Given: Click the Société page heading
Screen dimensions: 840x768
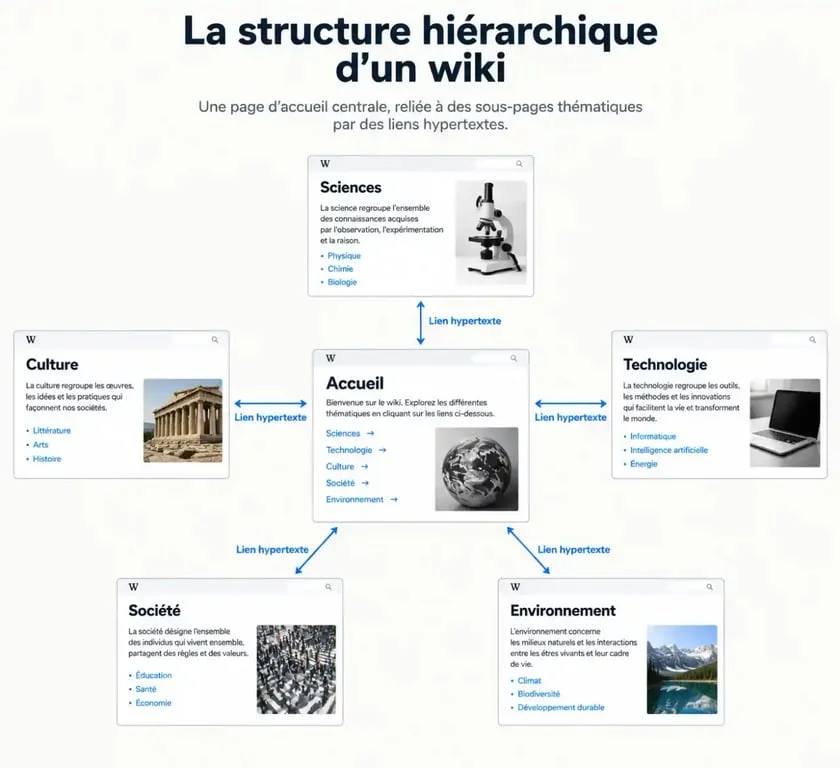Looking at the screenshot, I should 154,611.
